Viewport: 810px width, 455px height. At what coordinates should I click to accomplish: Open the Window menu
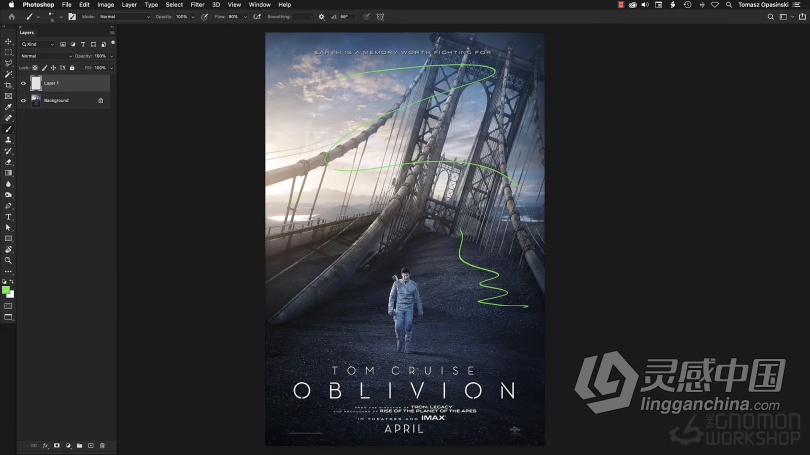[x=259, y=5]
